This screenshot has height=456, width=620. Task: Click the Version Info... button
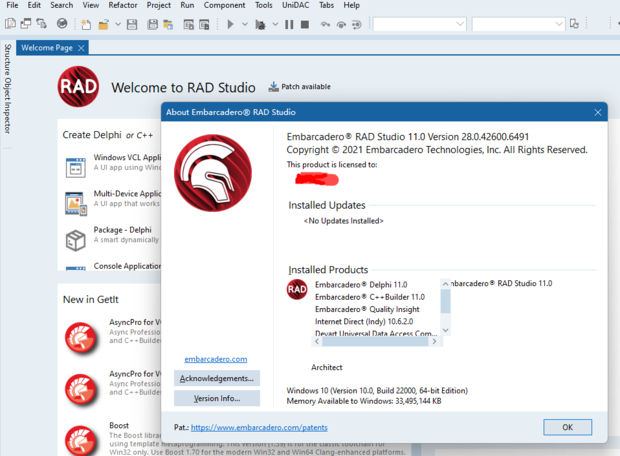pos(217,398)
